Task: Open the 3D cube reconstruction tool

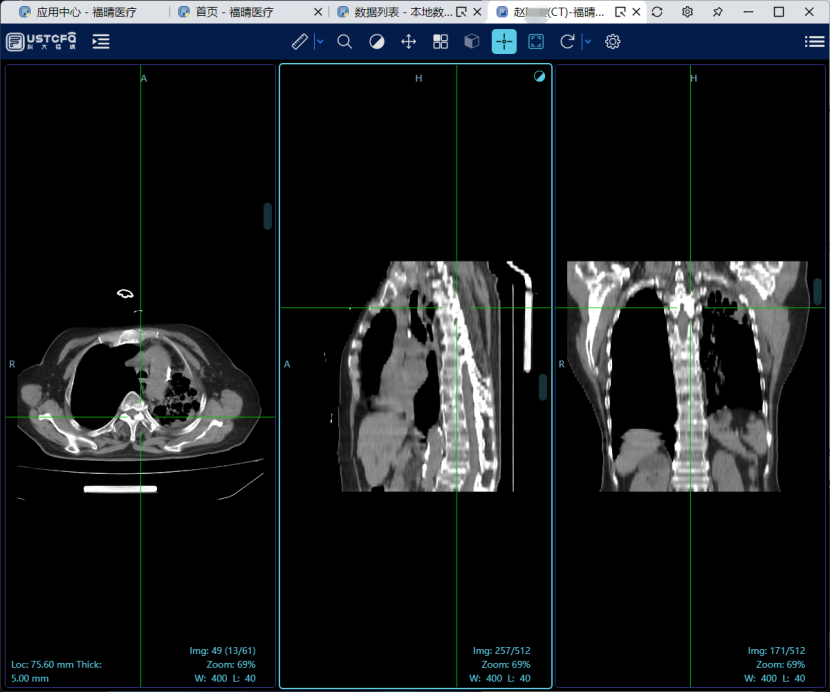Action: coord(472,42)
